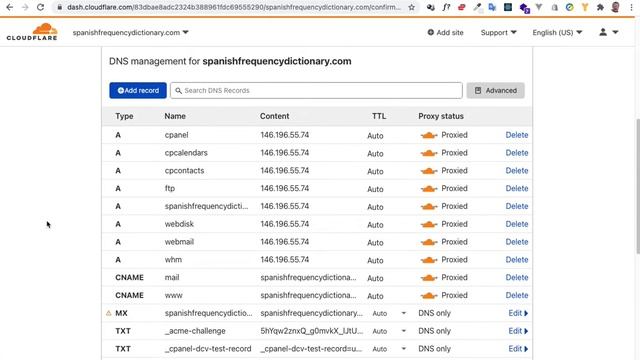Click the Type column header
Image resolution: width=640 pixels, height=360 pixels.
pos(124,116)
